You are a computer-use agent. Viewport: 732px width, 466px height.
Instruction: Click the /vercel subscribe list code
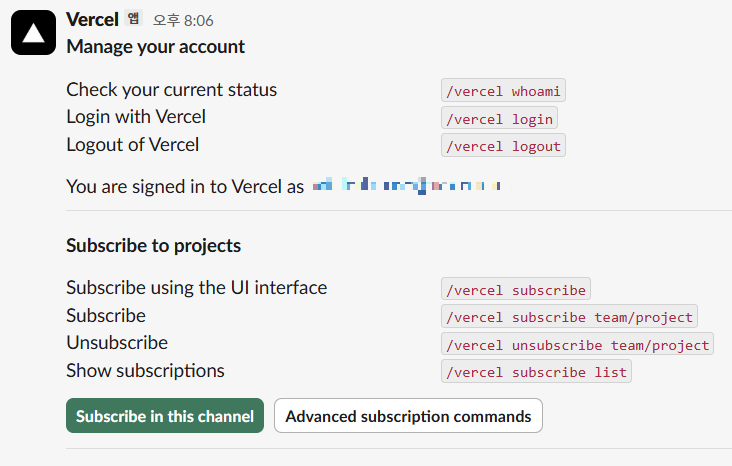pyautogui.click(x=537, y=372)
